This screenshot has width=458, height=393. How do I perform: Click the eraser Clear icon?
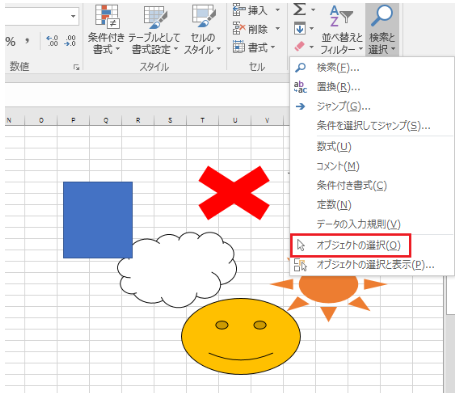pyautogui.click(x=299, y=46)
